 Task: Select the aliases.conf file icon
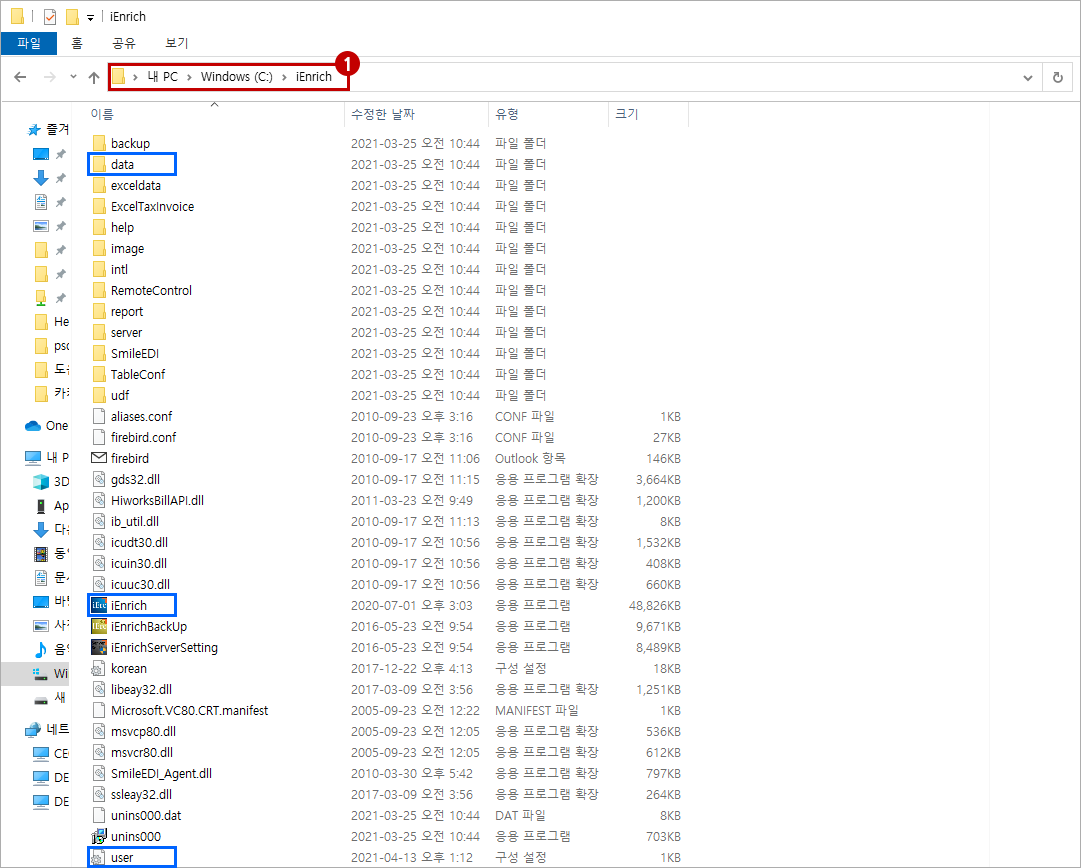click(x=99, y=416)
